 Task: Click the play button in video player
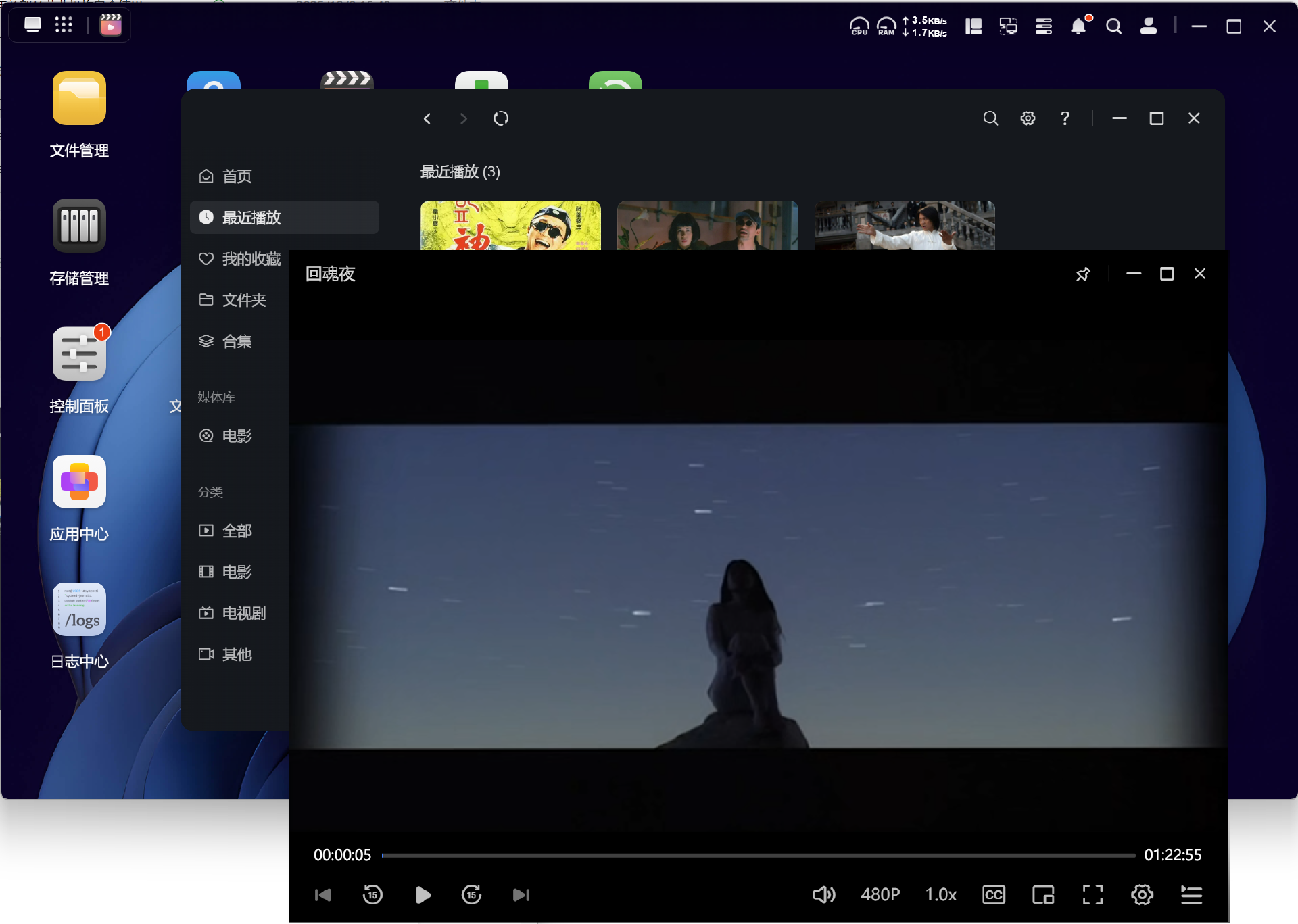pos(423,895)
